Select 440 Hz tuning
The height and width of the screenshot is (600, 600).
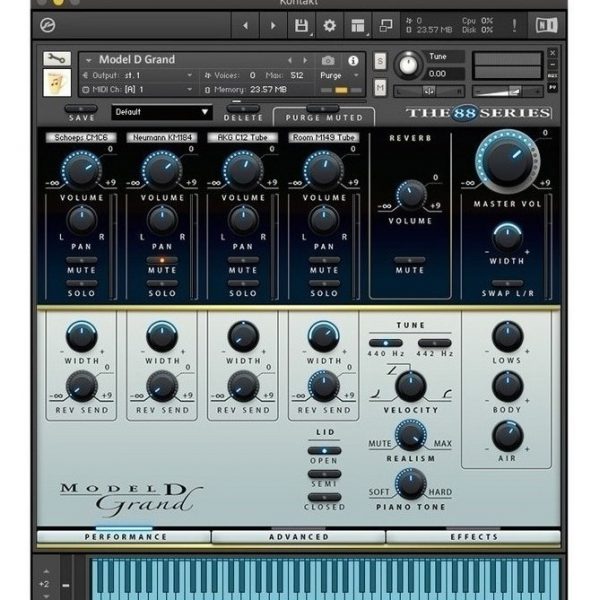tap(386, 343)
